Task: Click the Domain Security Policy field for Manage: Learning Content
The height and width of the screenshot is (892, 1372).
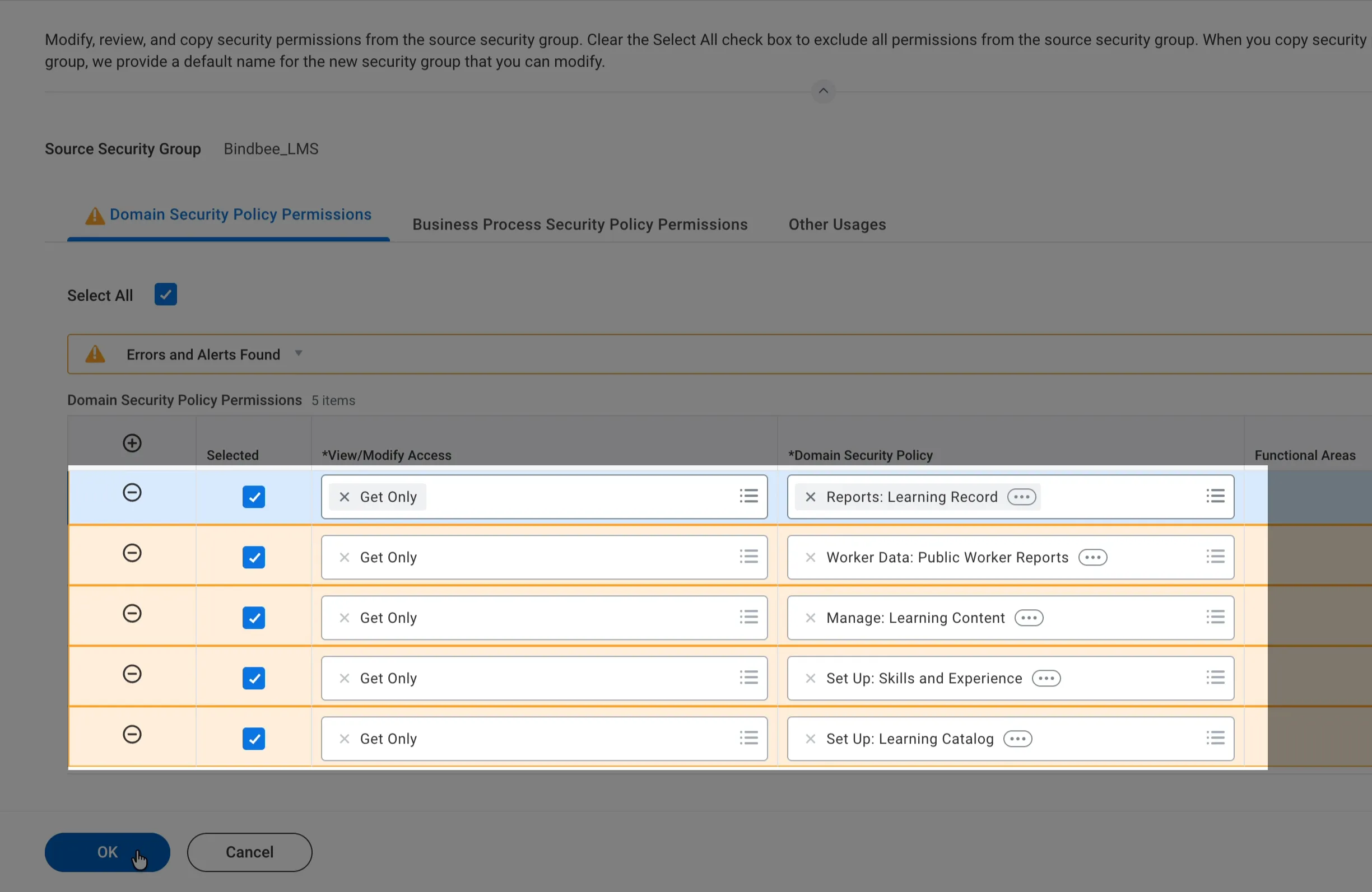Action: (x=1011, y=618)
